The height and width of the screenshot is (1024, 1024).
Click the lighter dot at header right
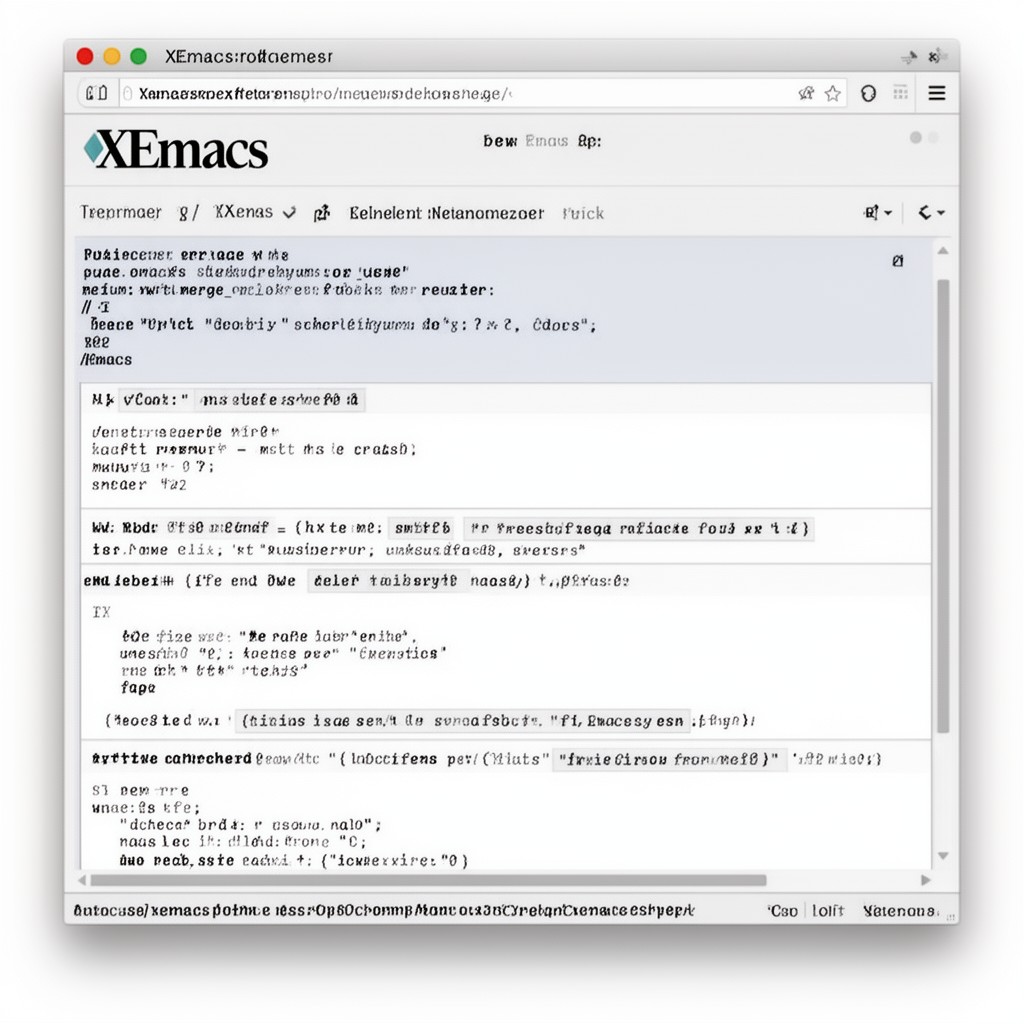(934, 137)
